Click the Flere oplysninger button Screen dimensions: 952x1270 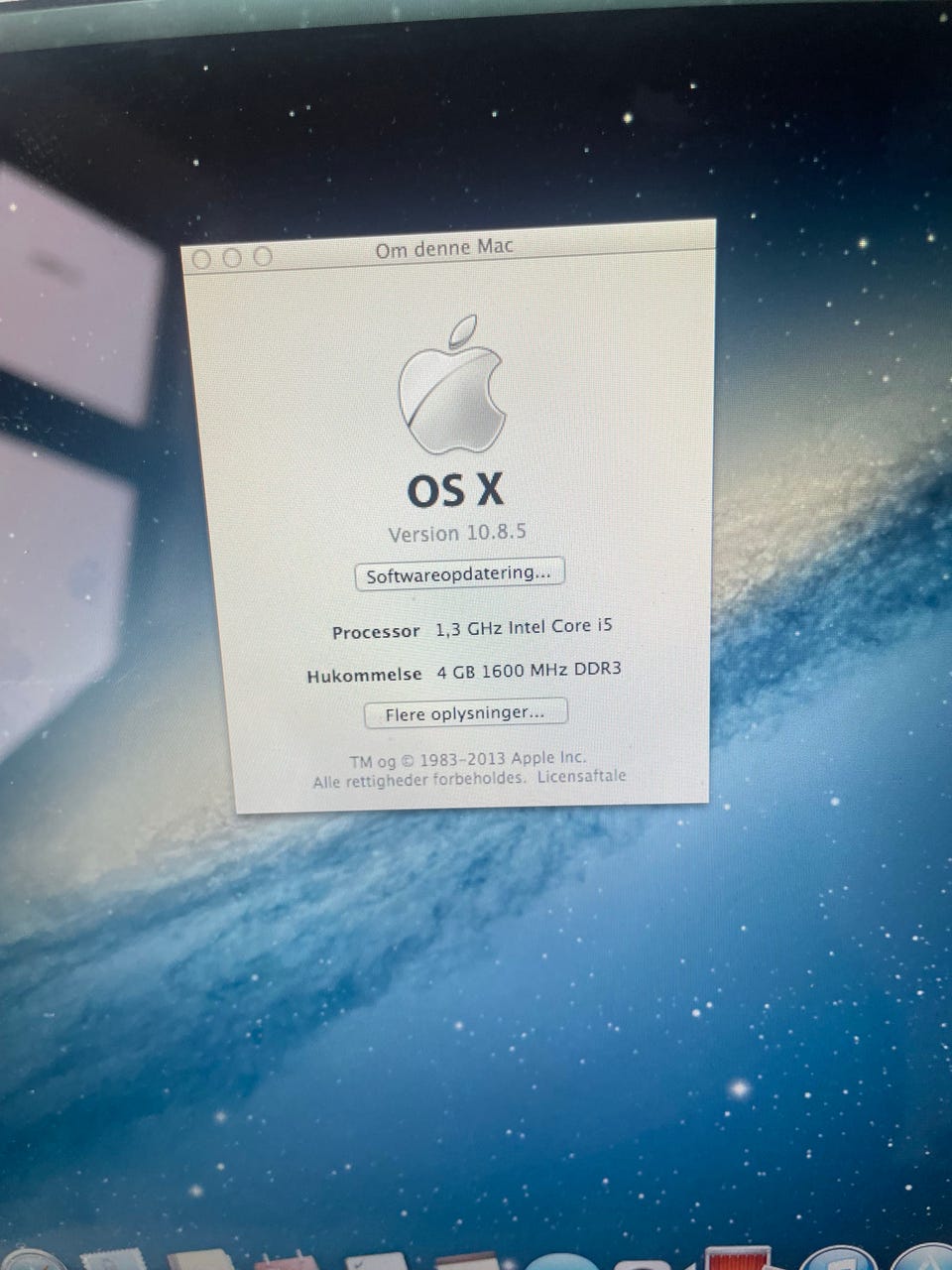[465, 713]
